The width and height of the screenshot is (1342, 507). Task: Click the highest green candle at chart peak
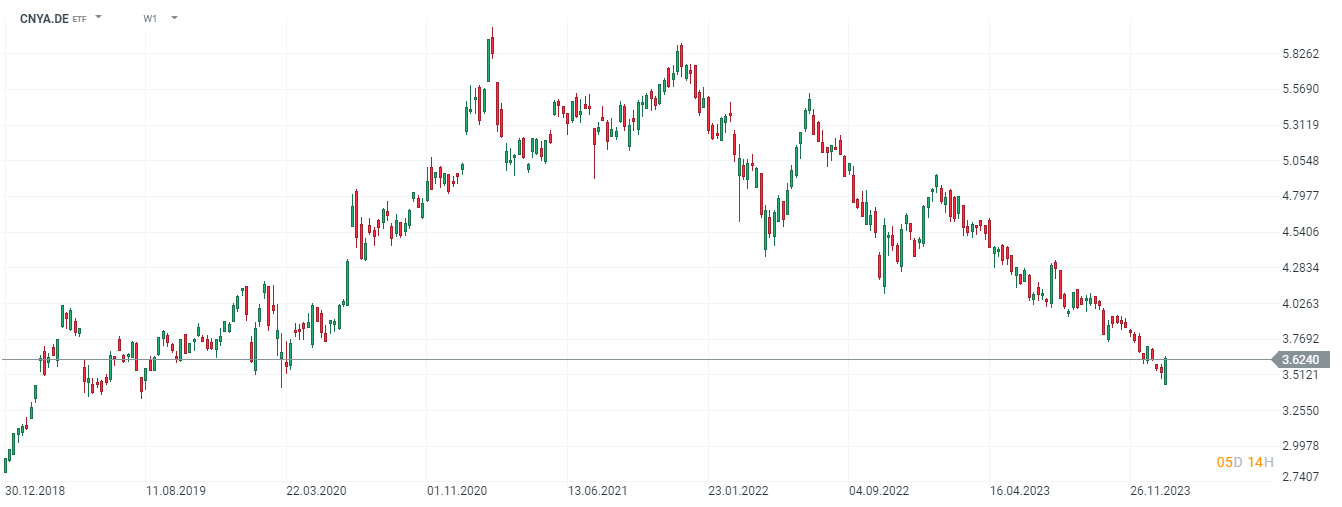point(489,58)
